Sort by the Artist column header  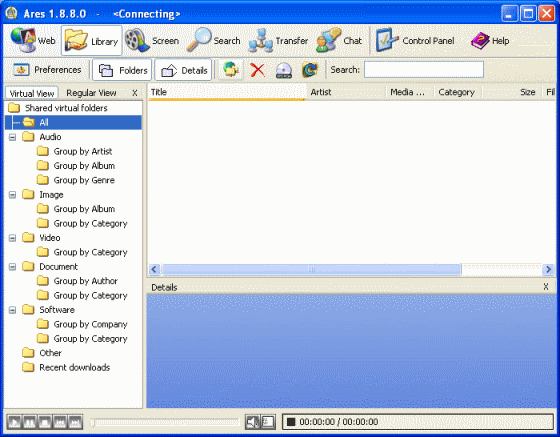346,92
